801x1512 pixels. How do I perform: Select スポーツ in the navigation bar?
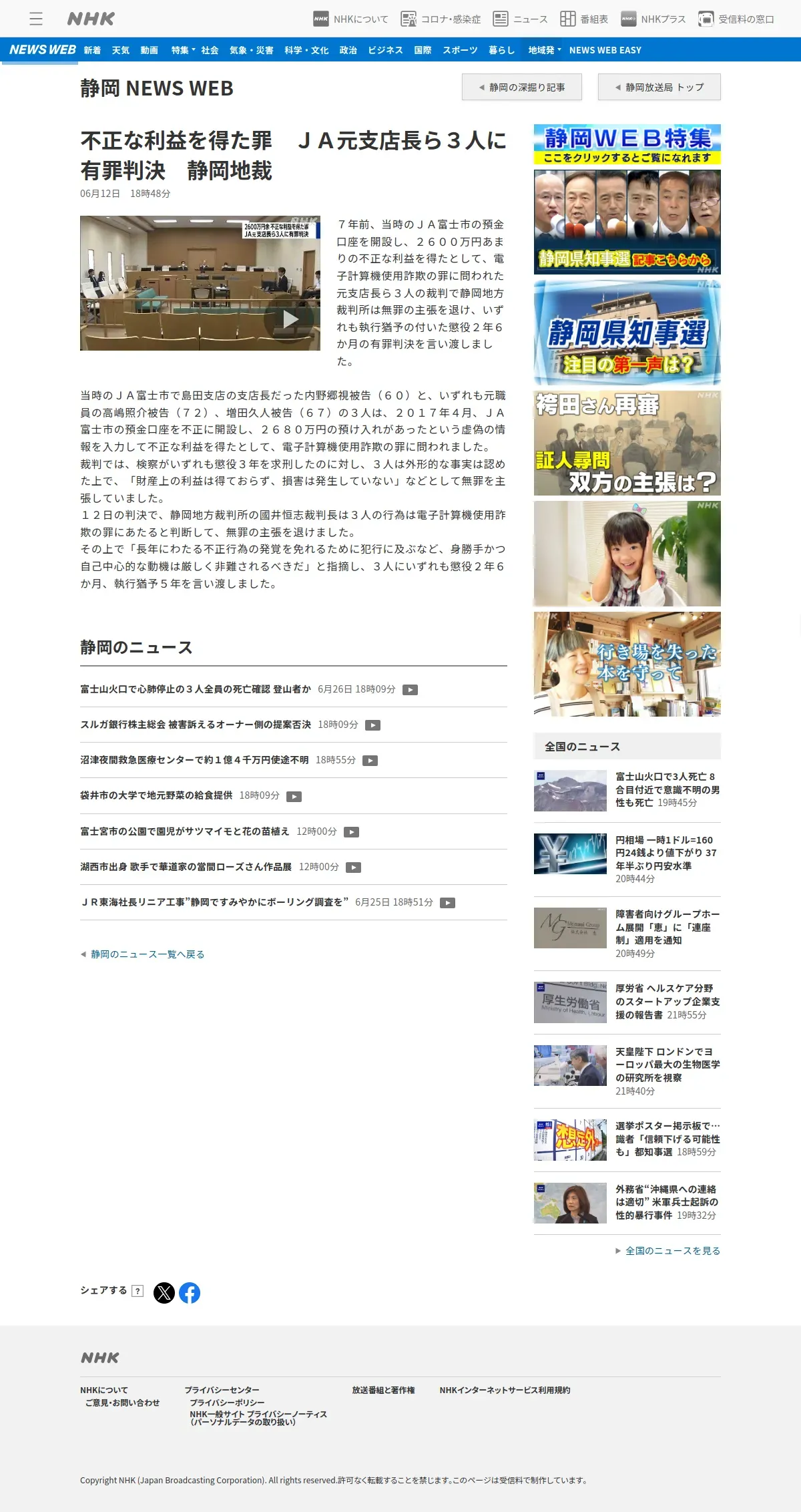(x=461, y=50)
